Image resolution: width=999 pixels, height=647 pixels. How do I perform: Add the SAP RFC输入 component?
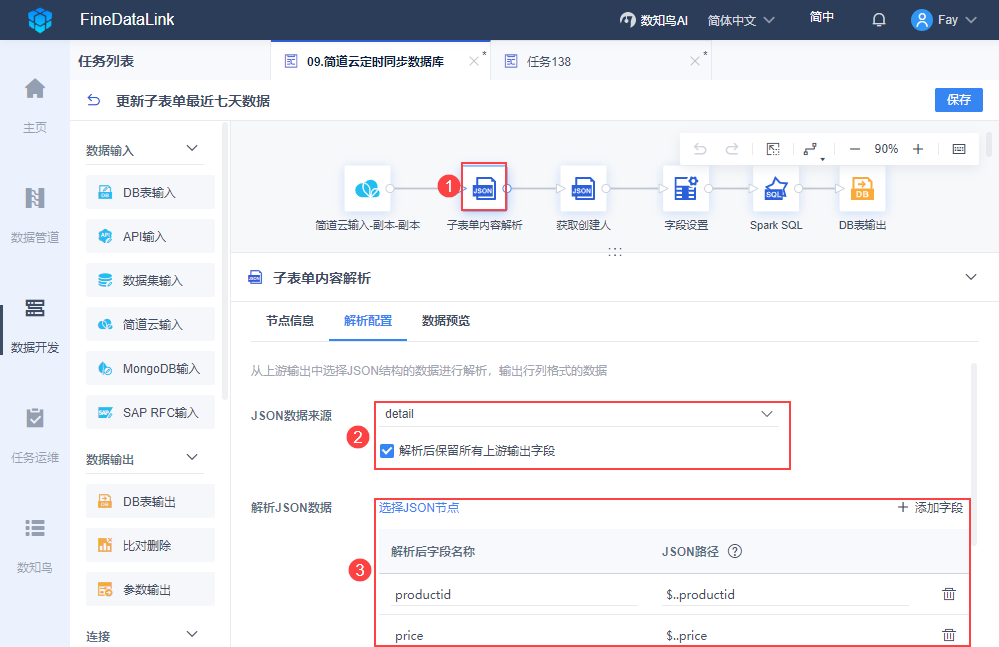(150, 412)
